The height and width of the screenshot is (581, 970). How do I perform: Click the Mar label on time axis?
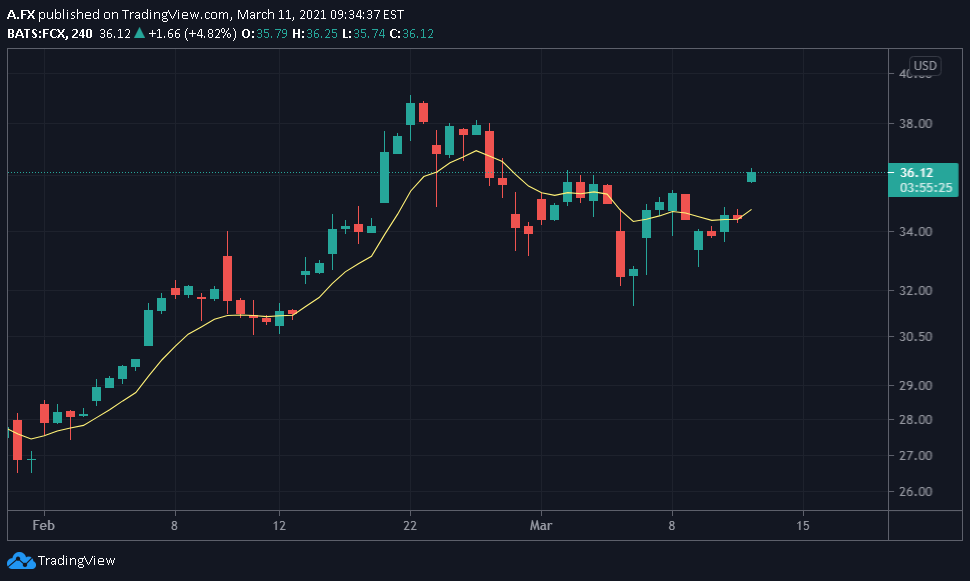click(x=541, y=525)
